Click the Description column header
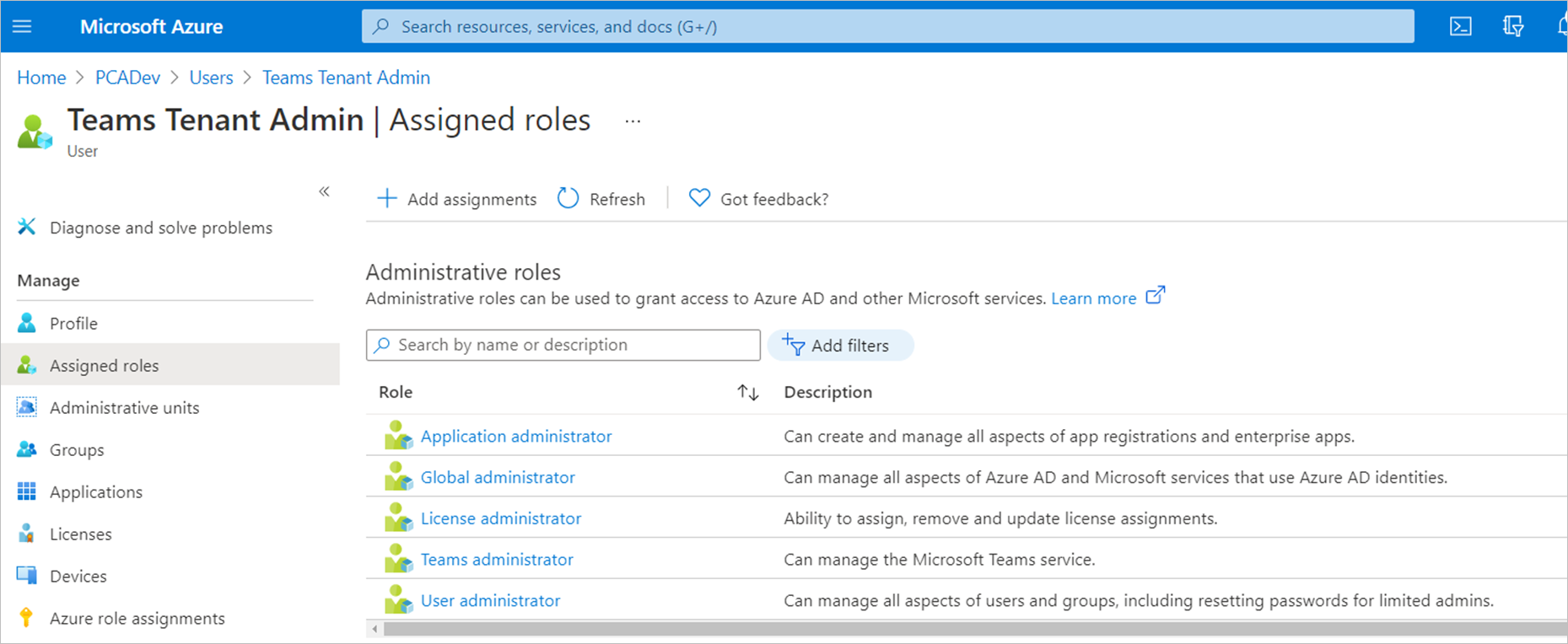Viewport: 1568px width, 644px height. (827, 392)
